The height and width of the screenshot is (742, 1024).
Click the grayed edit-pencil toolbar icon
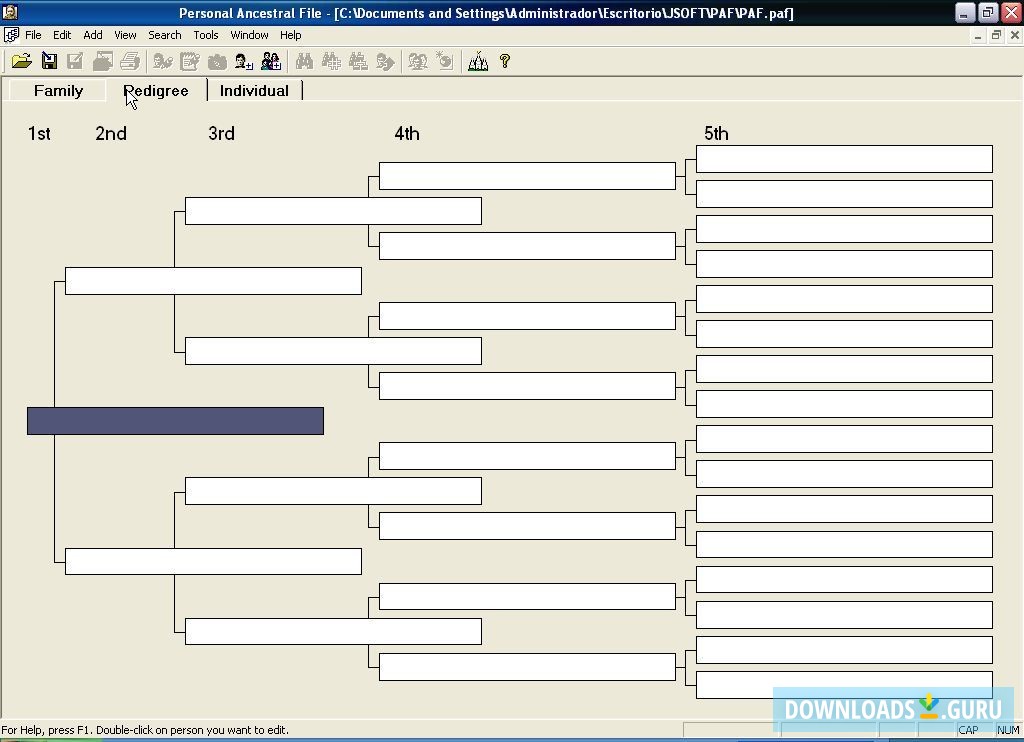[75, 61]
